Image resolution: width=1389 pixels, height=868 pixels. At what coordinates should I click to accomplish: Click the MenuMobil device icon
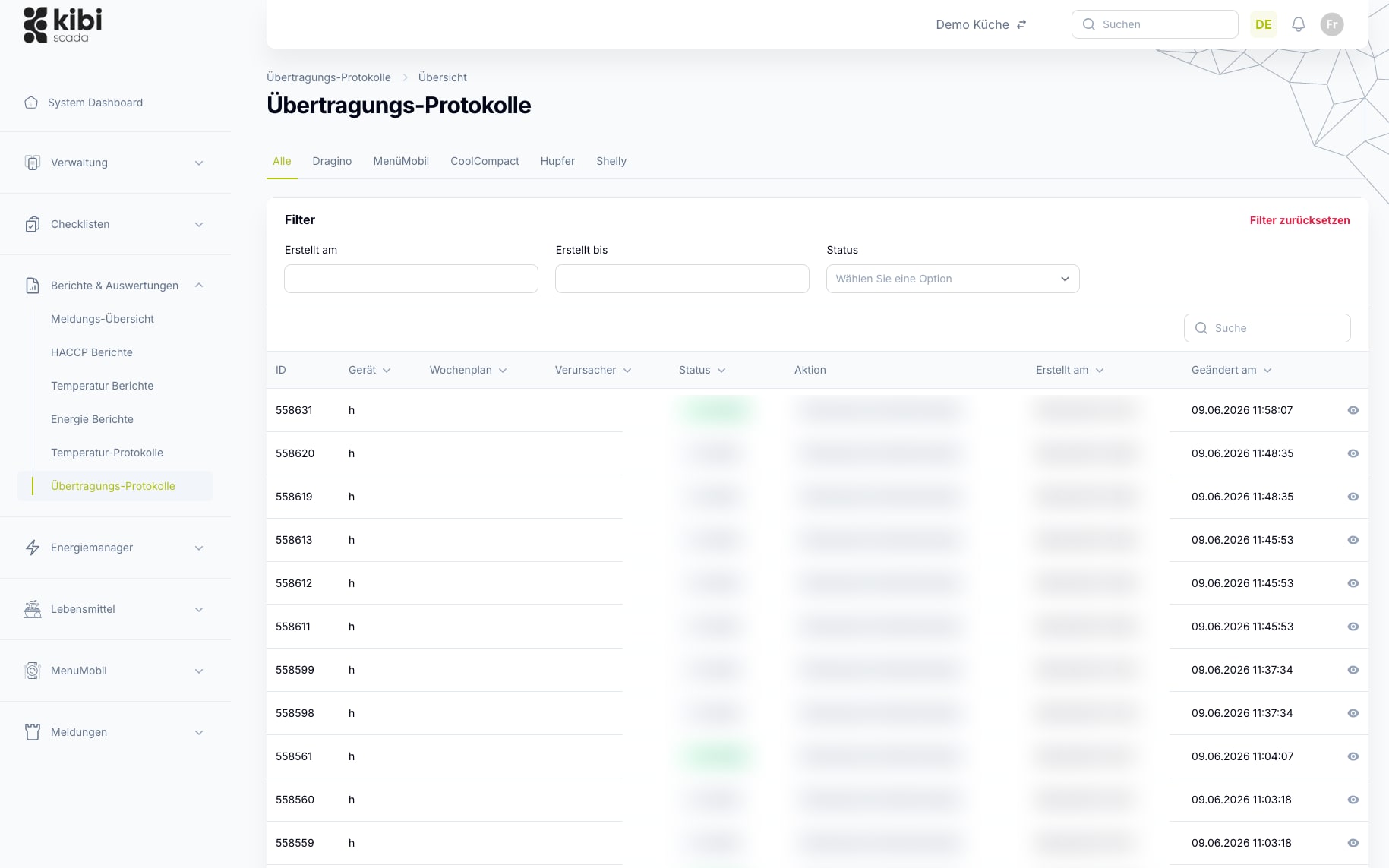(33, 671)
